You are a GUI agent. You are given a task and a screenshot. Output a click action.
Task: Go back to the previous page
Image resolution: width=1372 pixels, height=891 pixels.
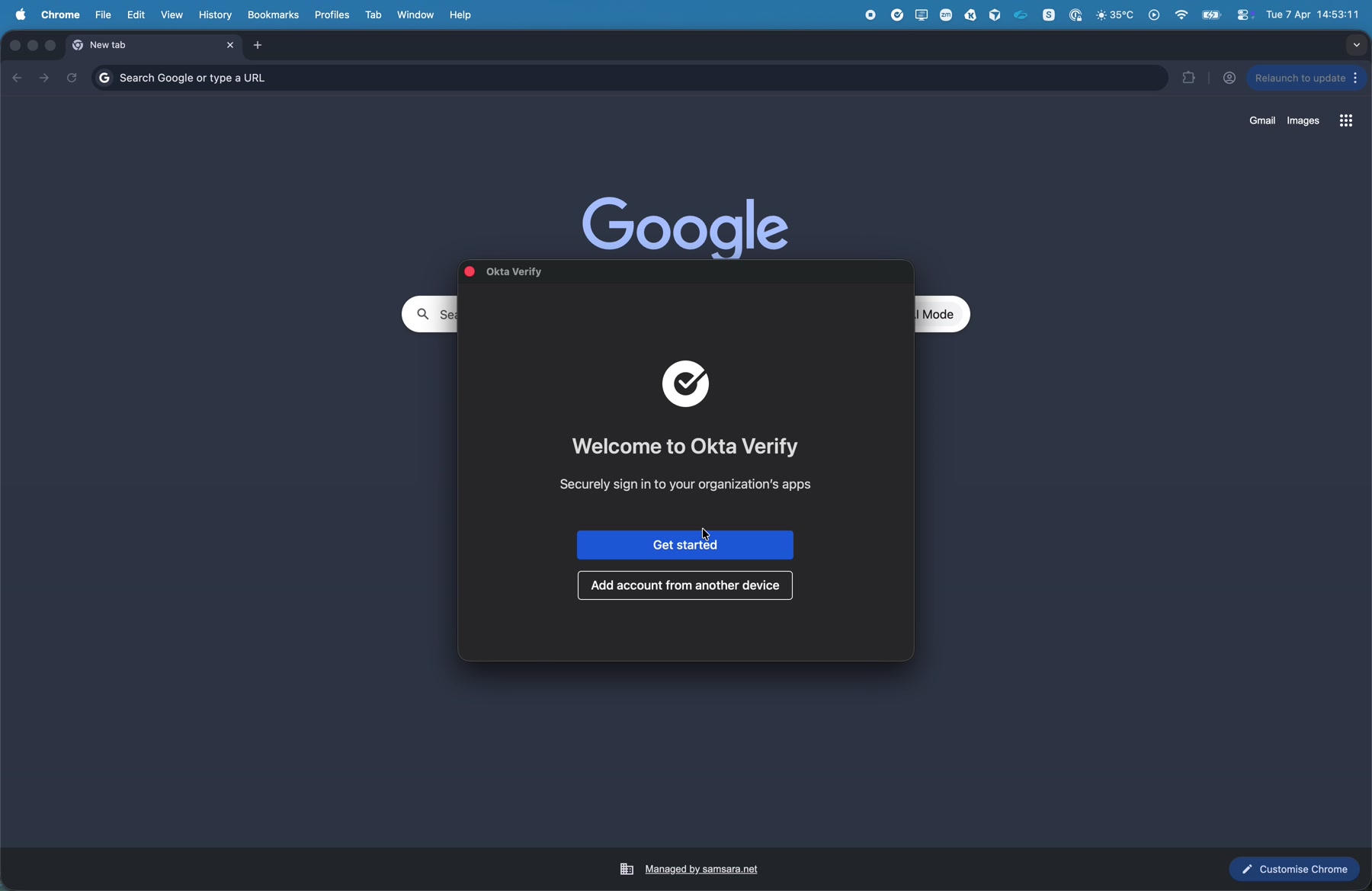[x=17, y=78]
